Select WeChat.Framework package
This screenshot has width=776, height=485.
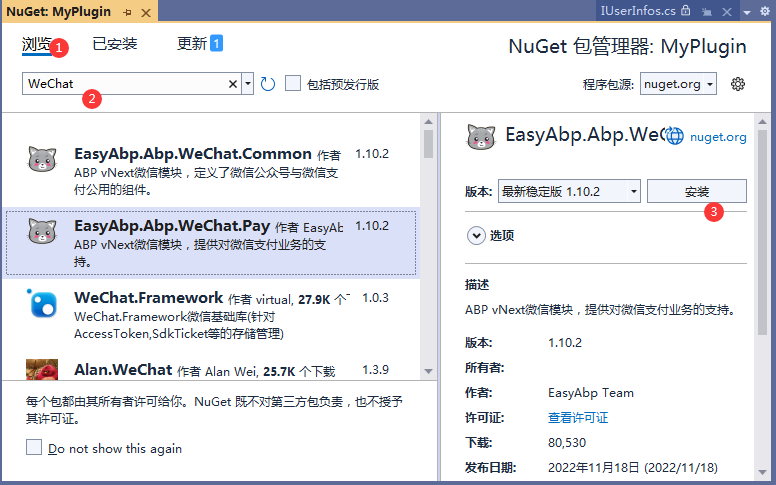[x=211, y=315]
